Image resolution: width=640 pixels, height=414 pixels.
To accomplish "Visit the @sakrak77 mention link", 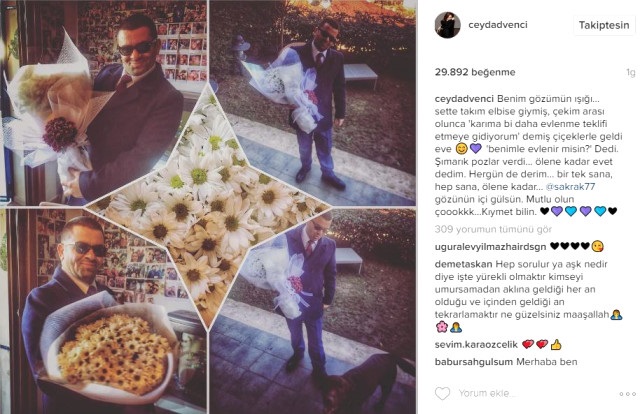I will click(x=570, y=187).
